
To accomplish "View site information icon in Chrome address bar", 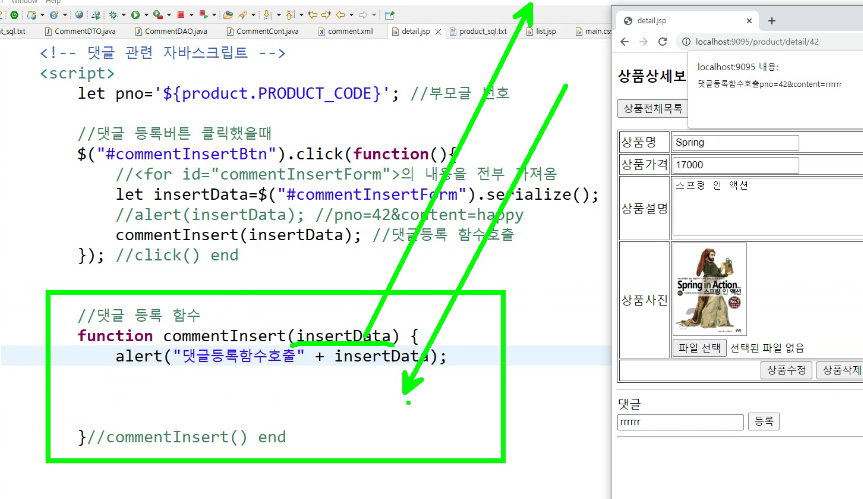I will [x=686, y=42].
